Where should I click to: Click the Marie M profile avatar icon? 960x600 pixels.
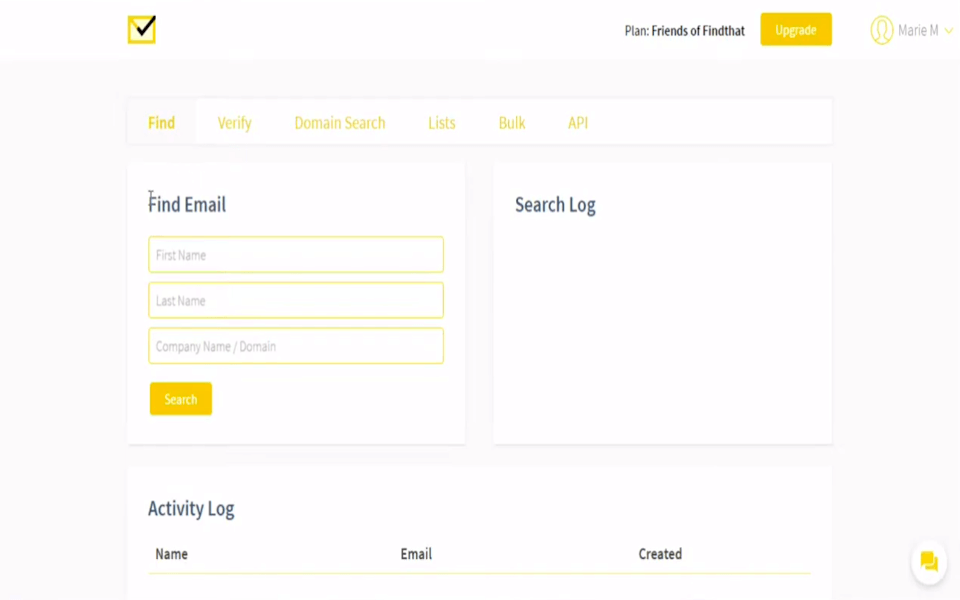[x=882, y=30]
